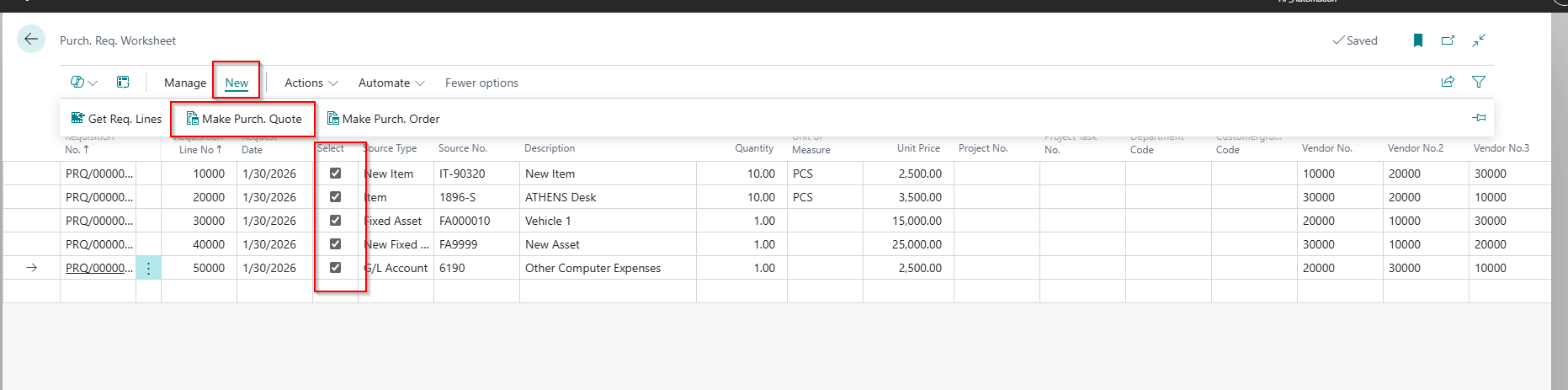Toggle the filter pane funnel icon
Image resolution: width=1568 pixels, height=390 pixels.
[x=1479, y=82]
